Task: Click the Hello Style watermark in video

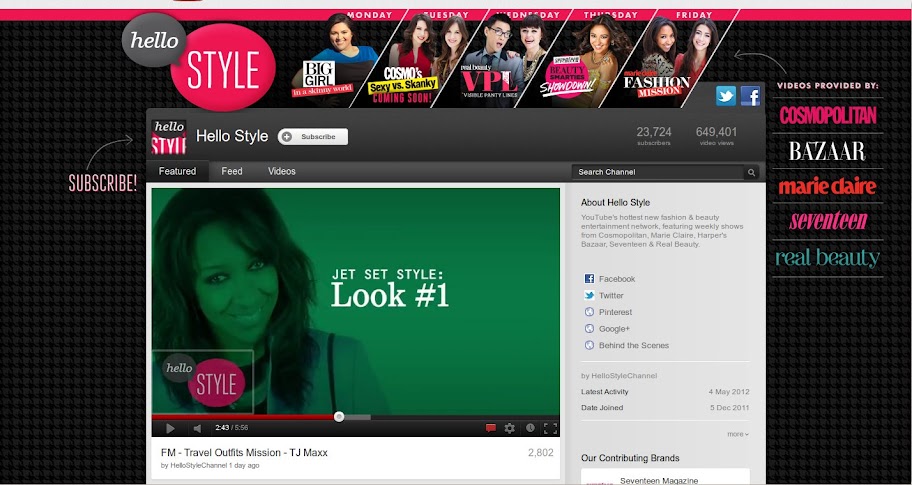Action: pos(203,381)
